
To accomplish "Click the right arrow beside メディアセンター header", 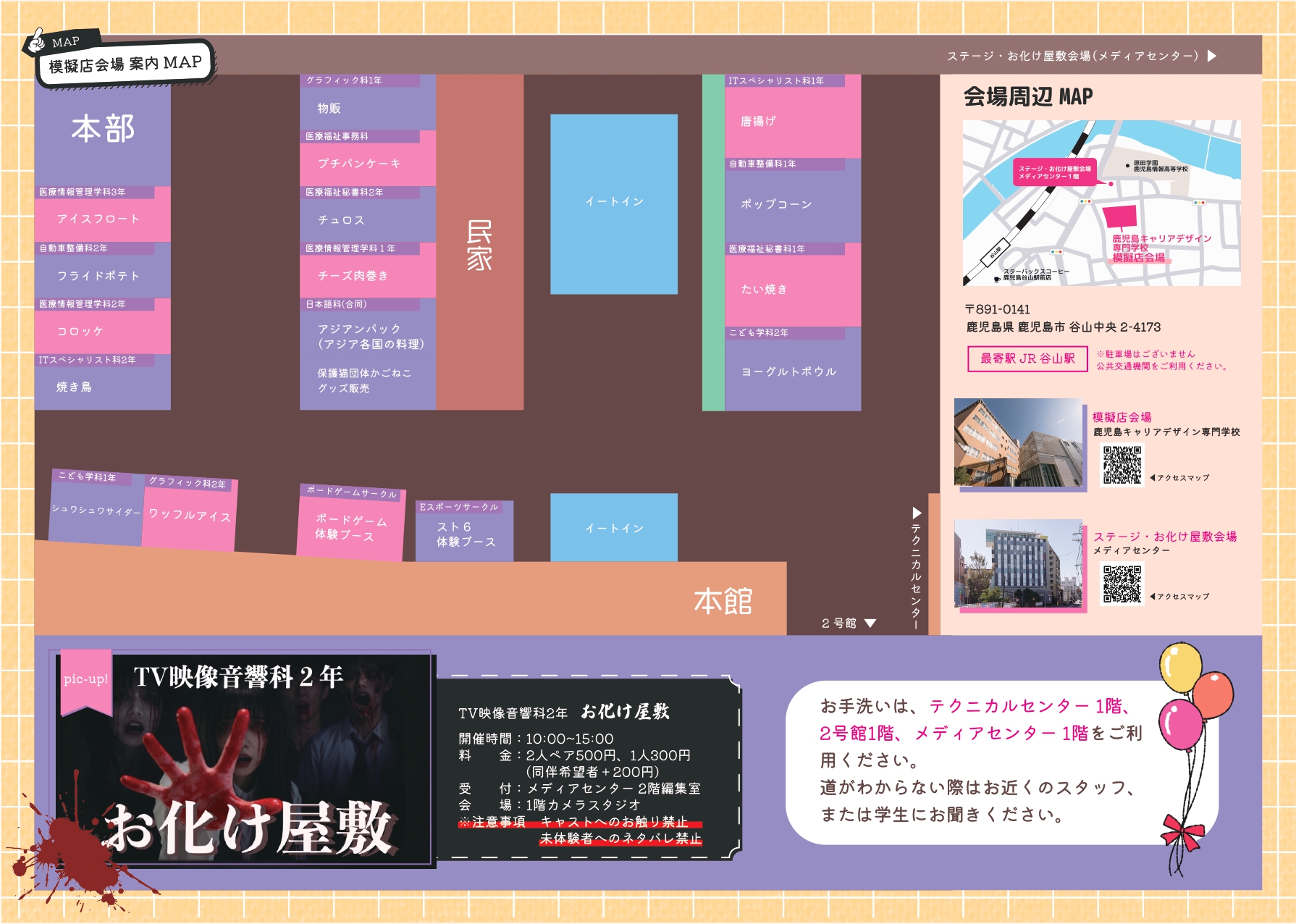I will pos(1212,56).
